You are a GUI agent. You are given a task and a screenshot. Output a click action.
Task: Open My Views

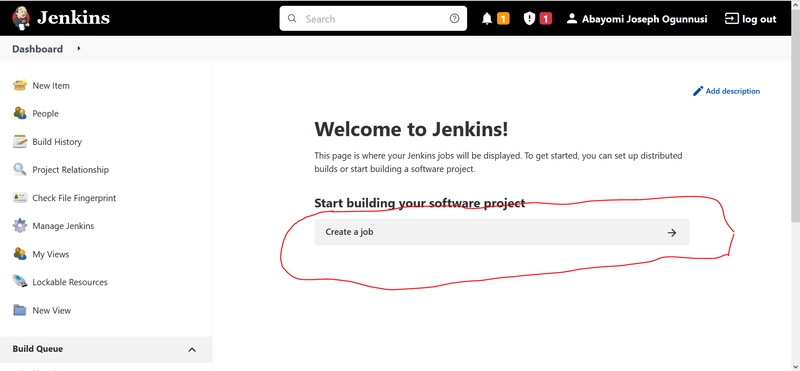51,254
